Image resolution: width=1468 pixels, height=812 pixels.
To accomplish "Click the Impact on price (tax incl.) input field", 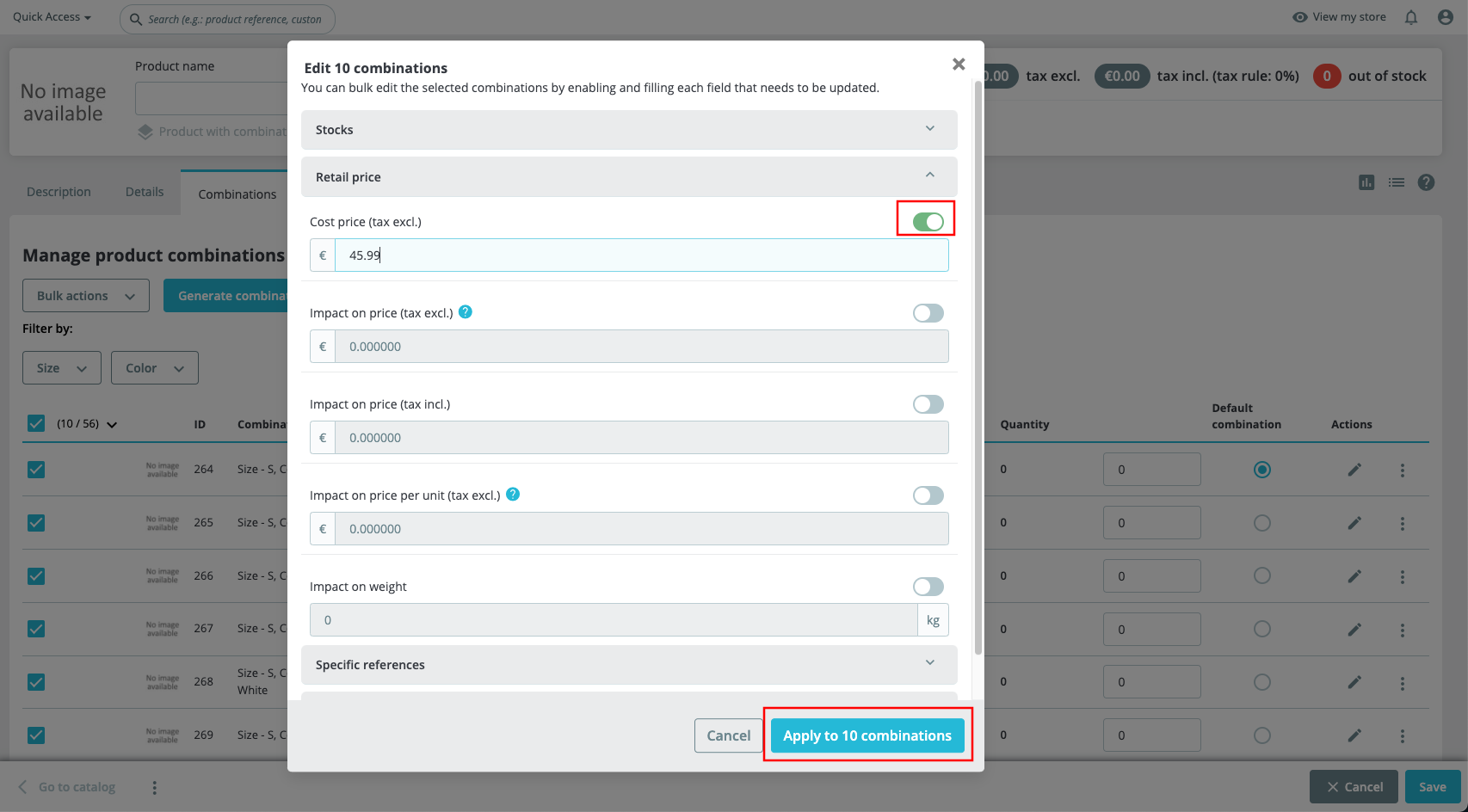I will click(x=641, y=438).
